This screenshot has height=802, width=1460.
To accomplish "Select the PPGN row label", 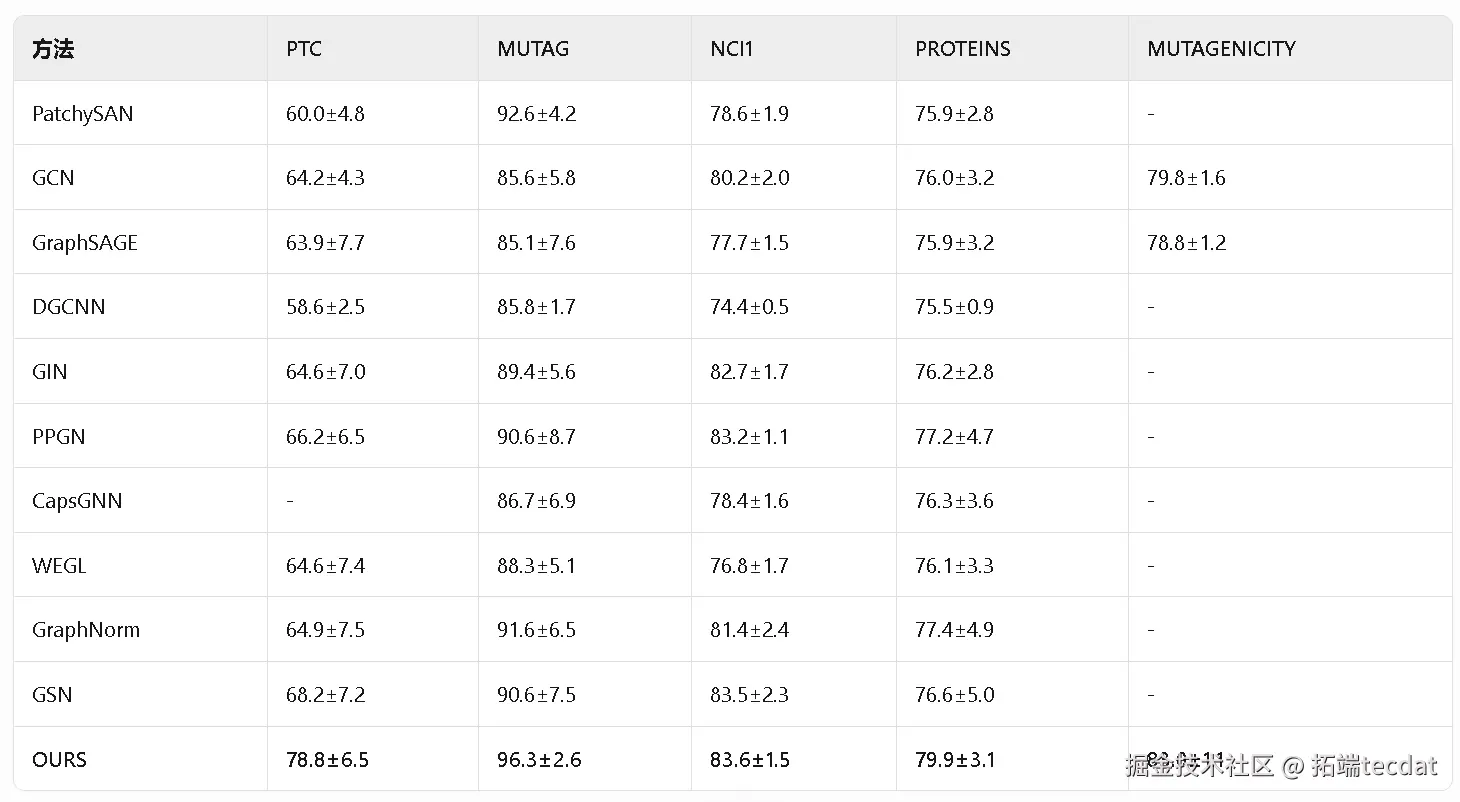I will tap(59, 437).
